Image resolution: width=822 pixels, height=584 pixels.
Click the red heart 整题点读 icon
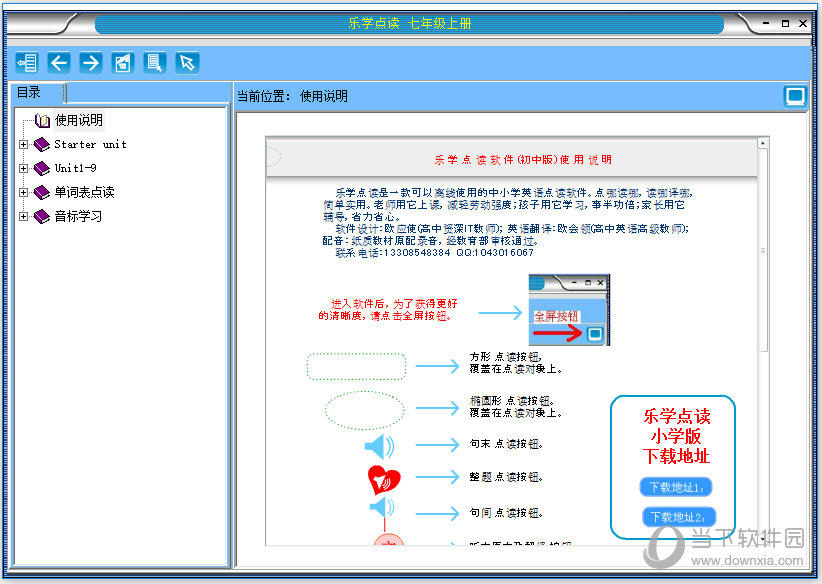point(384,480)
